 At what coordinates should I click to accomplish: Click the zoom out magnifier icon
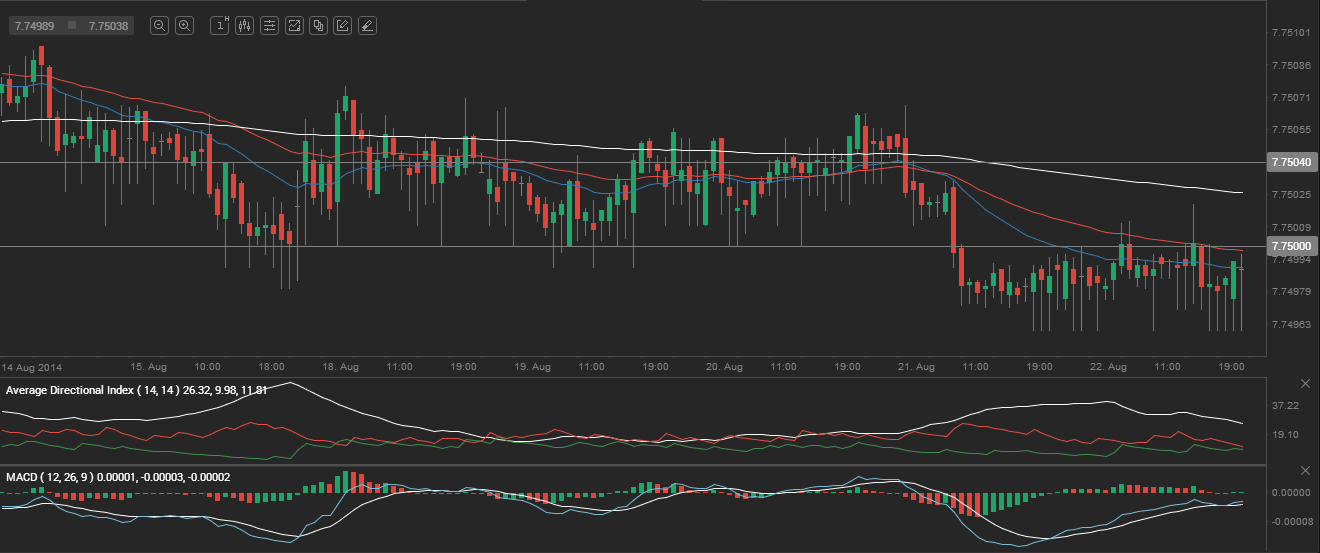159,26
